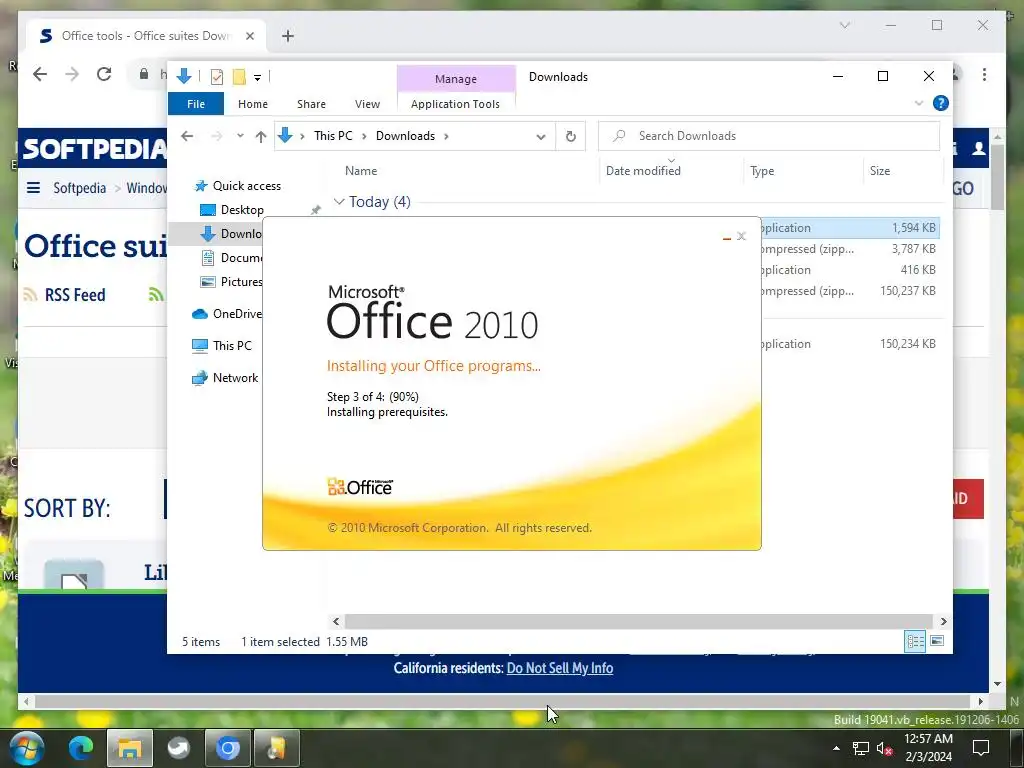Open the Application Tools tab
1024x768 pixels.
455,104
